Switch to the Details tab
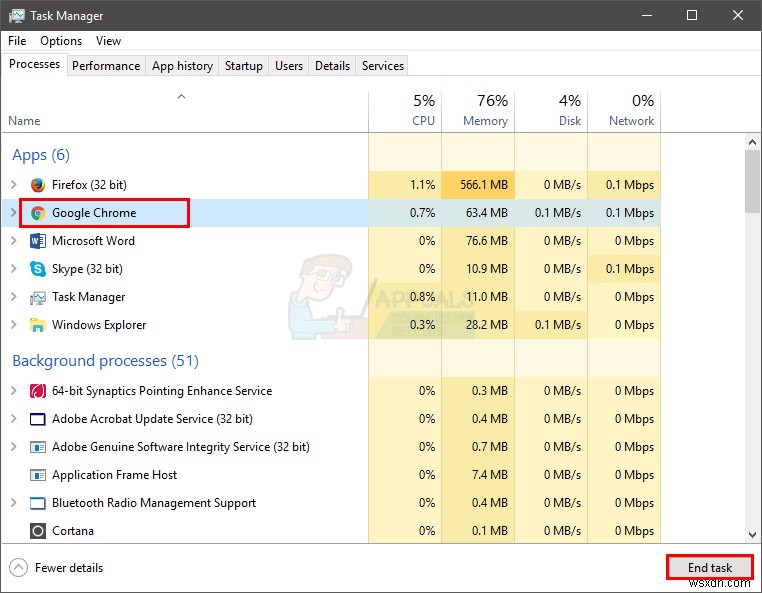The width and height of the screenshot is (762, 593). point(332,66)
